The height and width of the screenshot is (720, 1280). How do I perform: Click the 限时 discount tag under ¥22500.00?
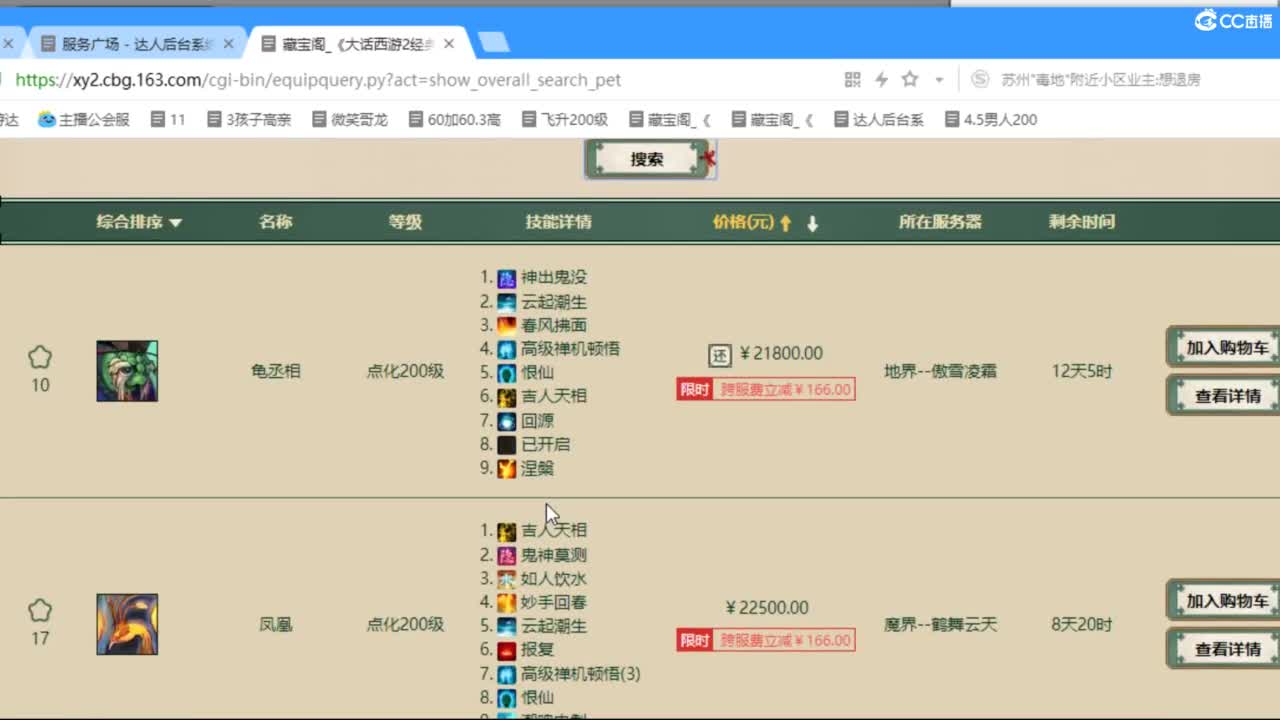[766, 640]
